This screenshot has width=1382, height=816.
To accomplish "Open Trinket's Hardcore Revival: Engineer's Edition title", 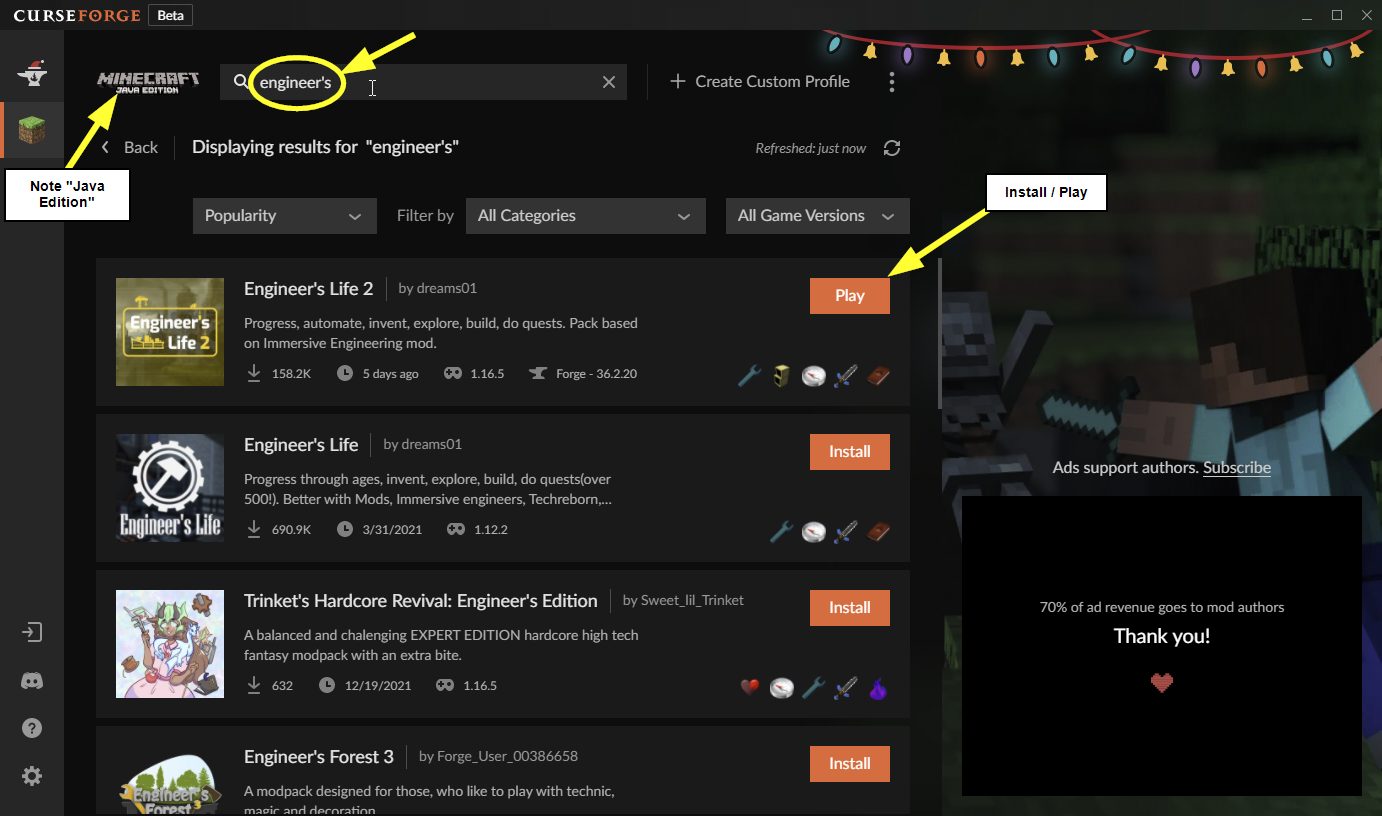I will click(421, 601).
